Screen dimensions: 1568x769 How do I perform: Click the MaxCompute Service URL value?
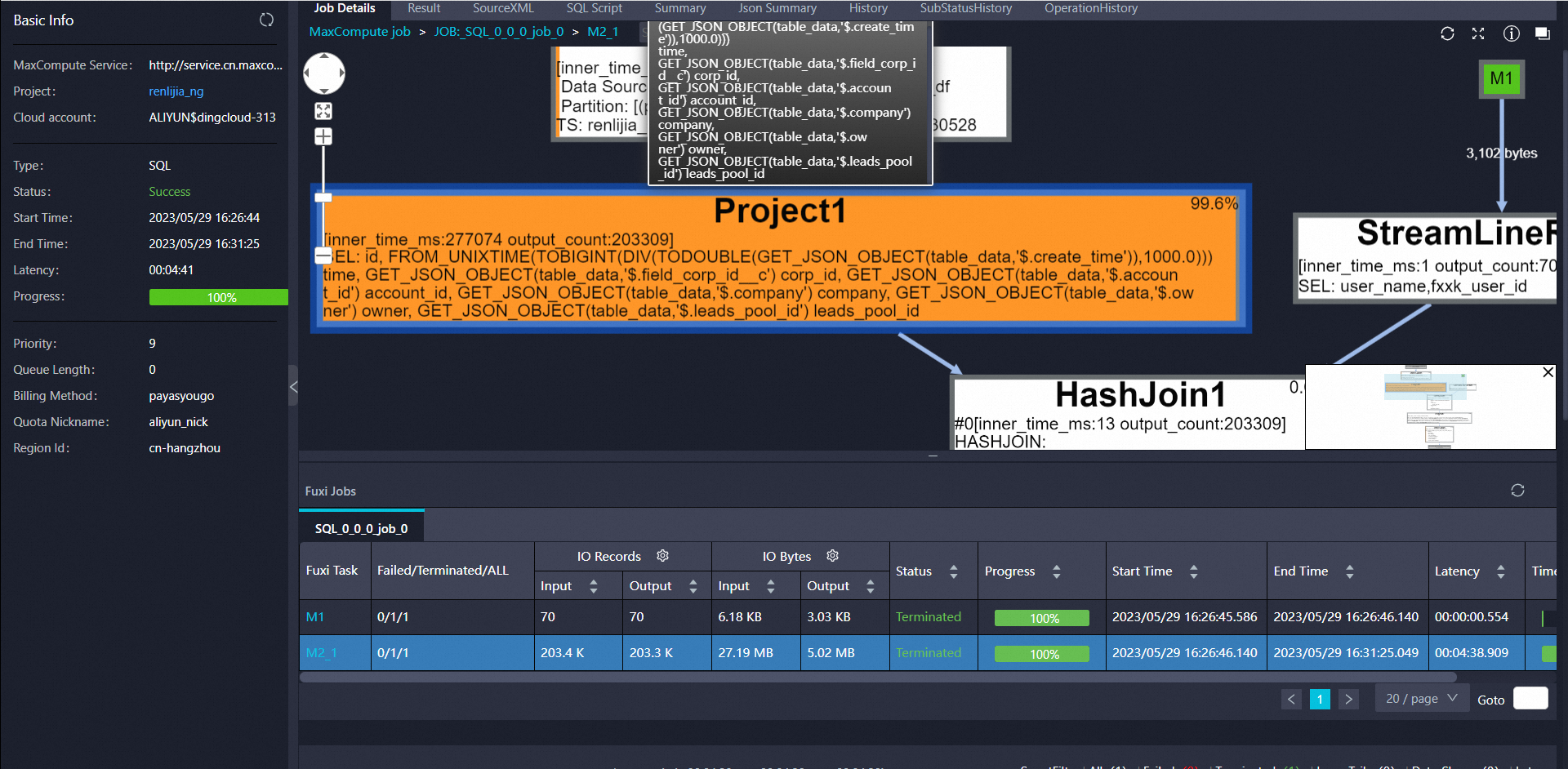pos(216,65)
